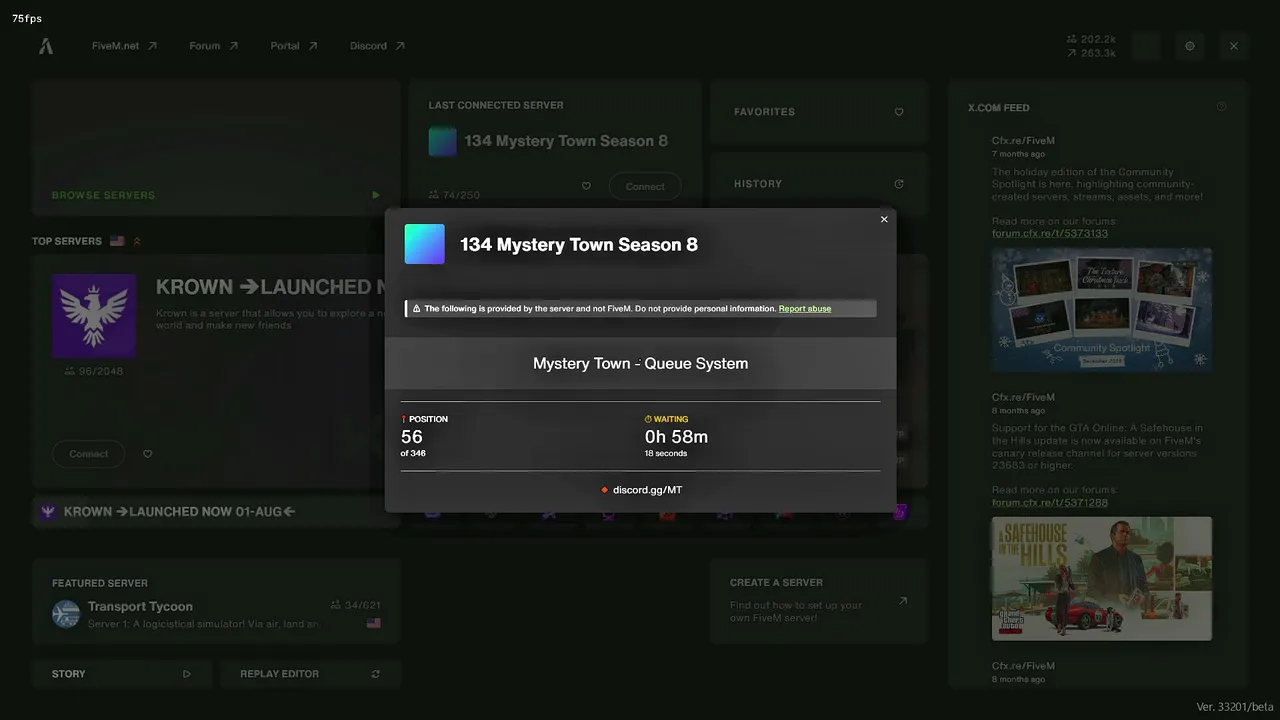Image resolution: width=1280 pixels, height=720 pixels.
Task: Click the Transport Tycoon server icon
Action: (x=66, y=614)
